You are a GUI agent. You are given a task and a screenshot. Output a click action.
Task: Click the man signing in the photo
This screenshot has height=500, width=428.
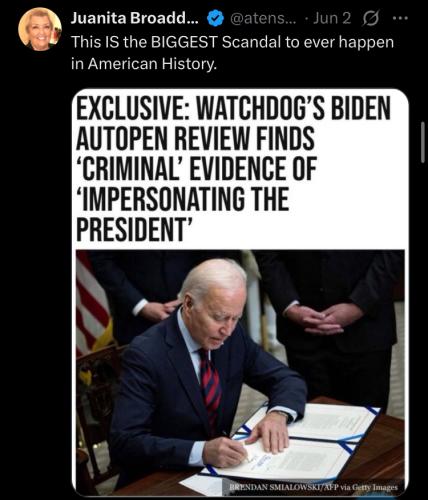pos(207,367)
